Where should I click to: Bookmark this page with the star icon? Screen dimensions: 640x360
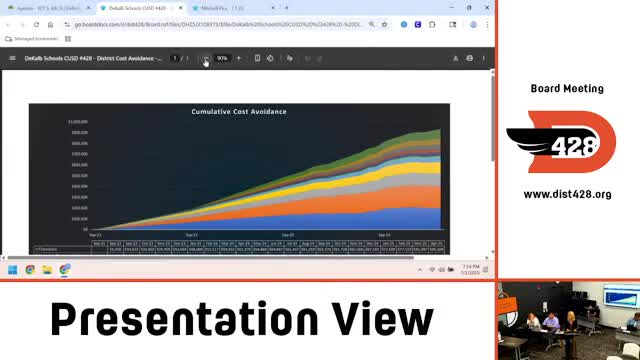(x=384, y=24)
